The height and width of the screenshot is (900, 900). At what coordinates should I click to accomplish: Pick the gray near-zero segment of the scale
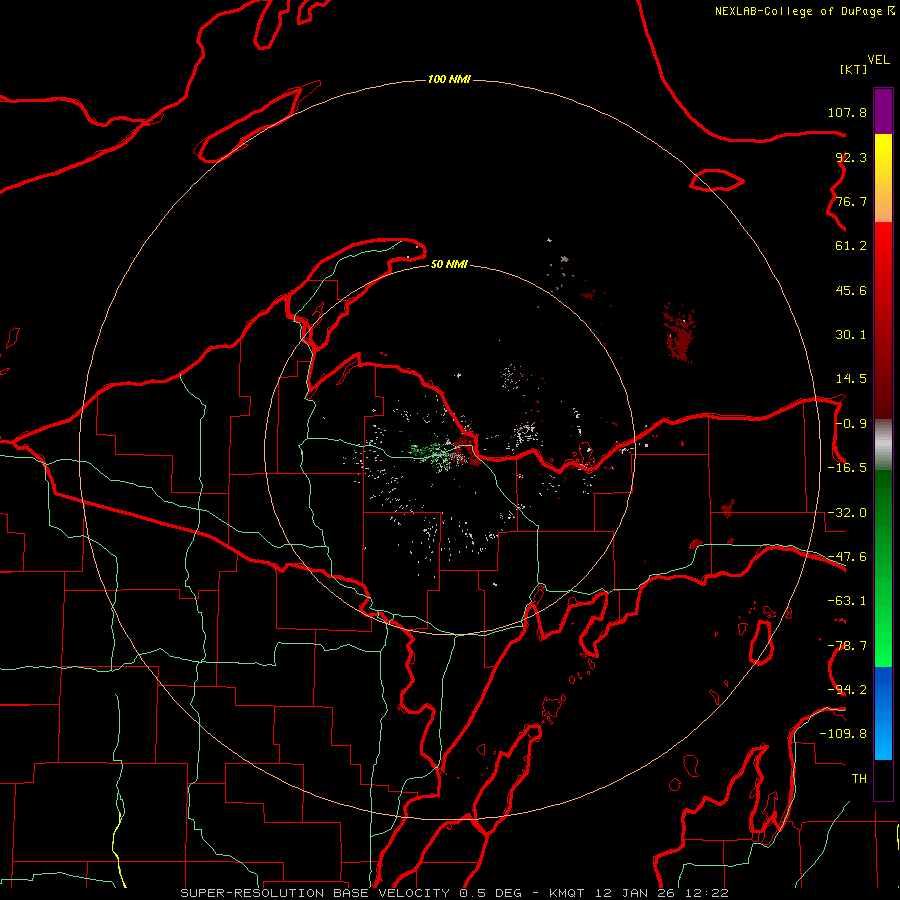[x=883, y=445]
